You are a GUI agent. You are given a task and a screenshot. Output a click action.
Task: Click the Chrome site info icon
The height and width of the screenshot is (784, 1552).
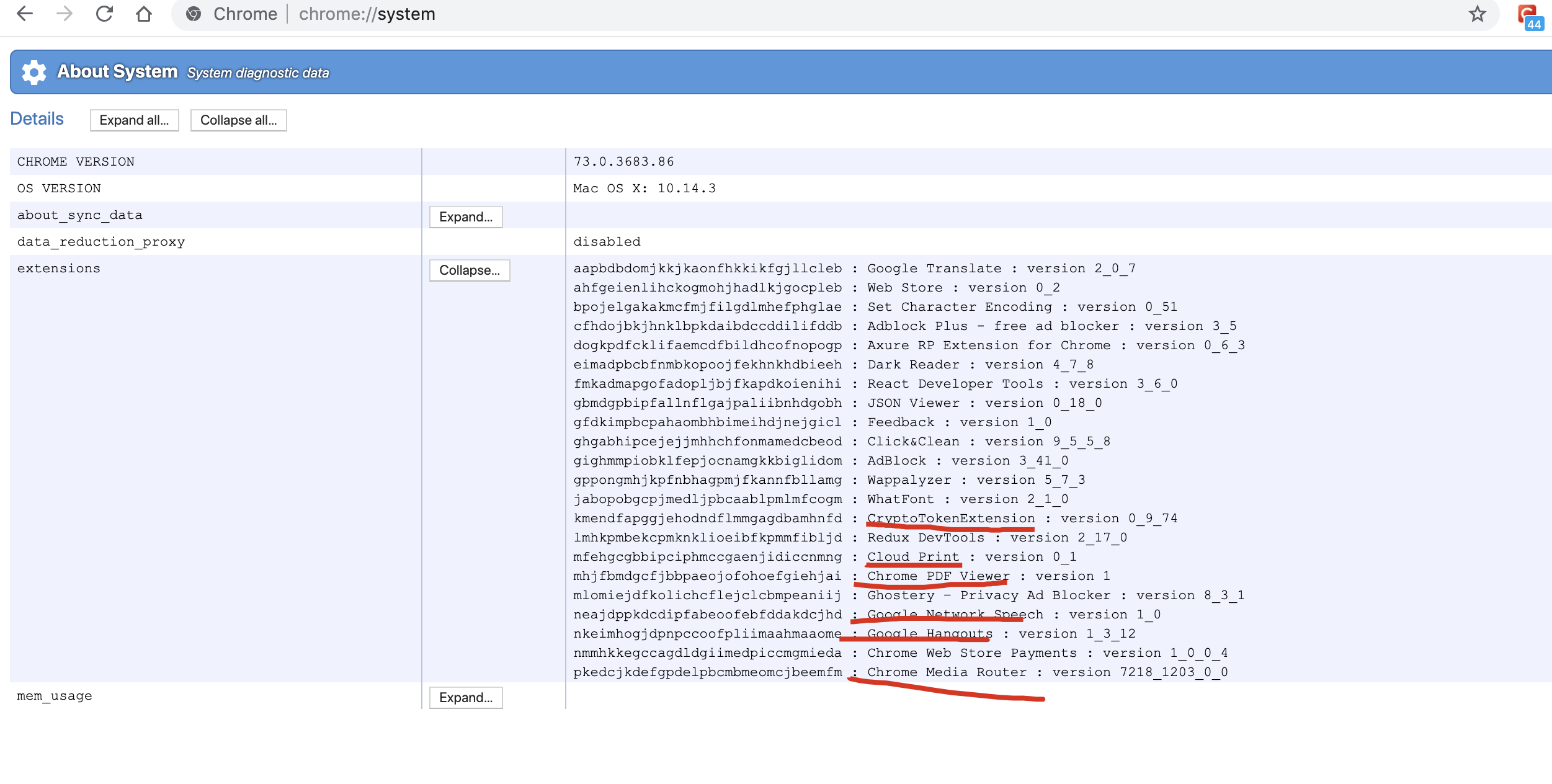pyautogui.click(x=194, y=14)
